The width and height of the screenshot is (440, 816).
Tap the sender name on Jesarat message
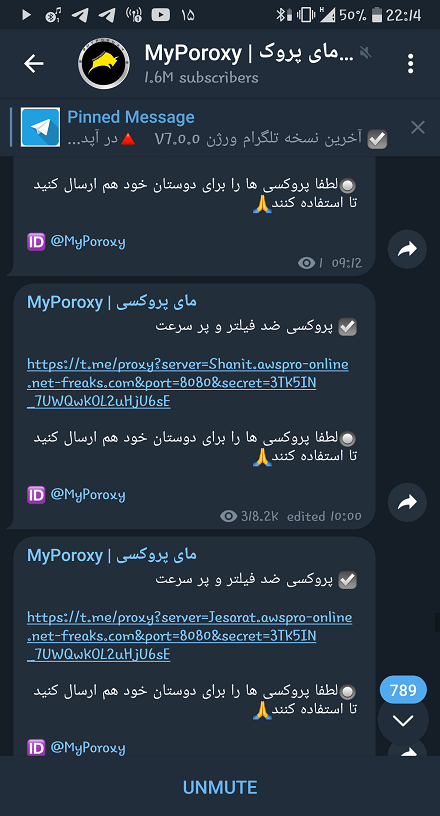coord(112,555)
